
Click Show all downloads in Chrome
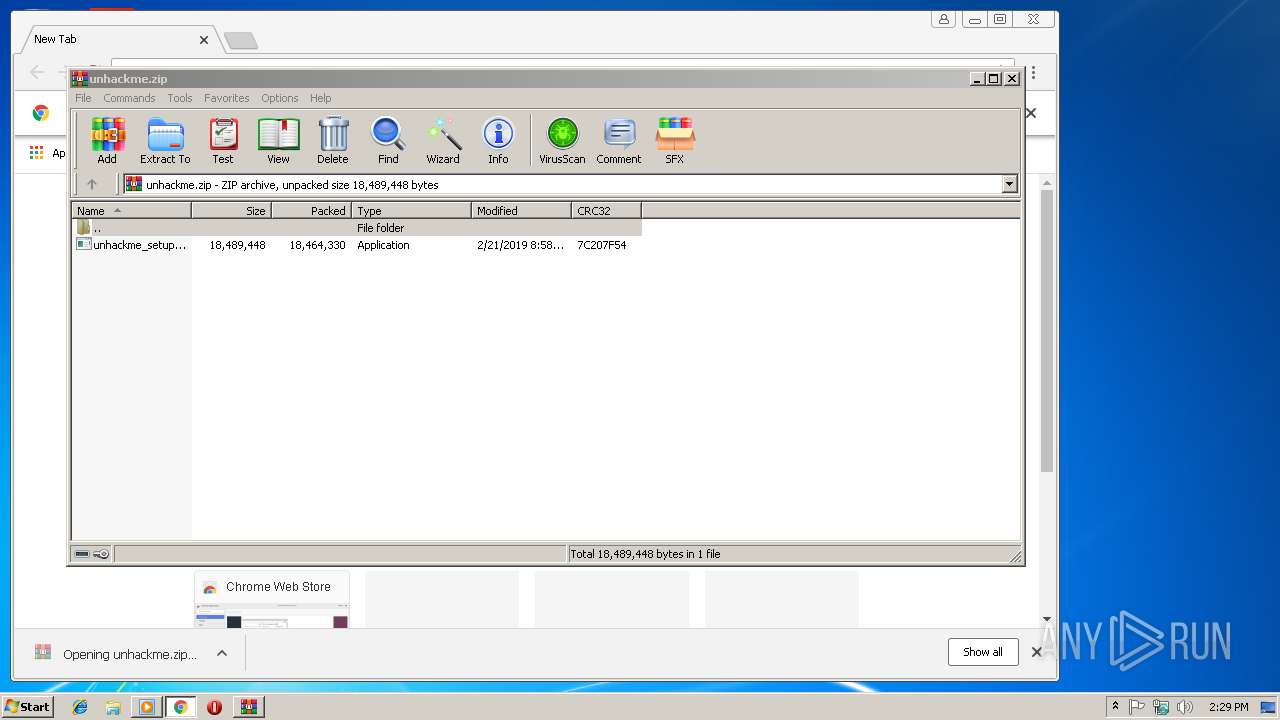coord(983,652)
